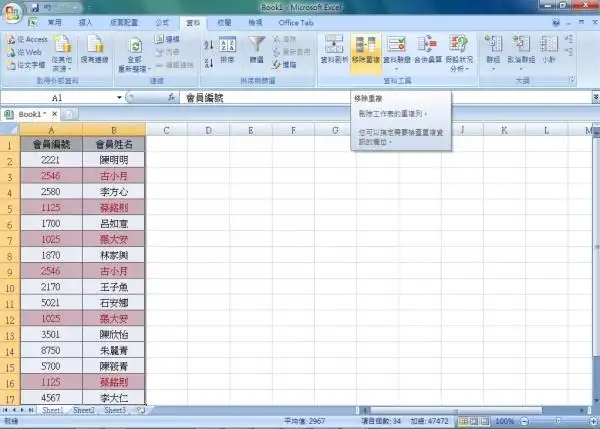
Task: Zoom in with the plus button
Action: (593, 421)
